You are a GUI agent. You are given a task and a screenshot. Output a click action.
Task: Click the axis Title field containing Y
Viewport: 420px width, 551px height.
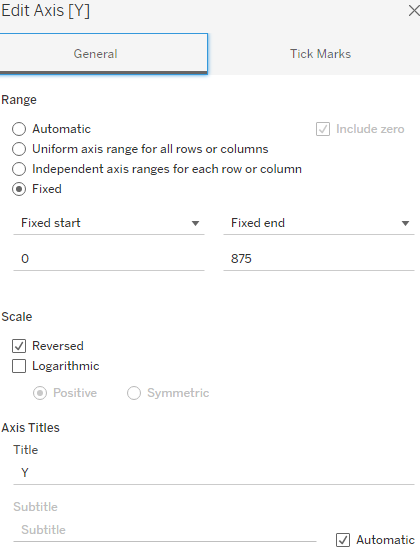pos(214,473)
